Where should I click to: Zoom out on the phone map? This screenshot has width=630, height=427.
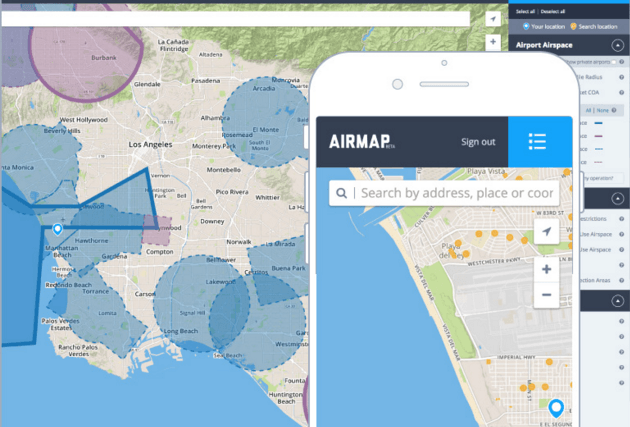click(x=546, y=295)
